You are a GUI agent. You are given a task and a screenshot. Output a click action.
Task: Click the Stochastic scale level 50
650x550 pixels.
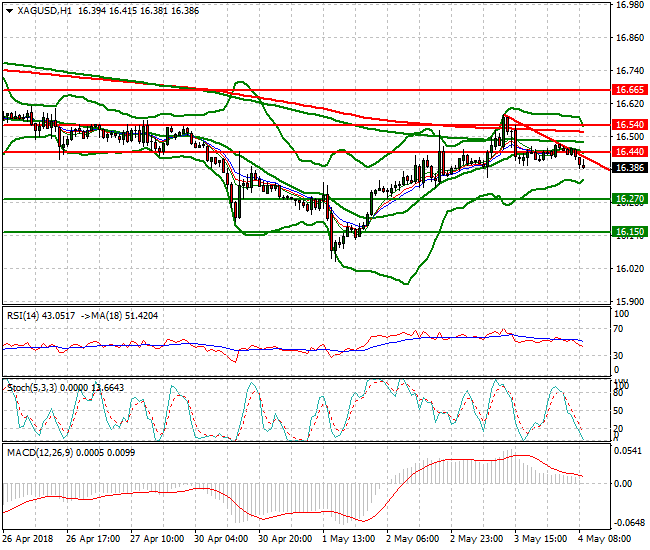coord(618,411)
